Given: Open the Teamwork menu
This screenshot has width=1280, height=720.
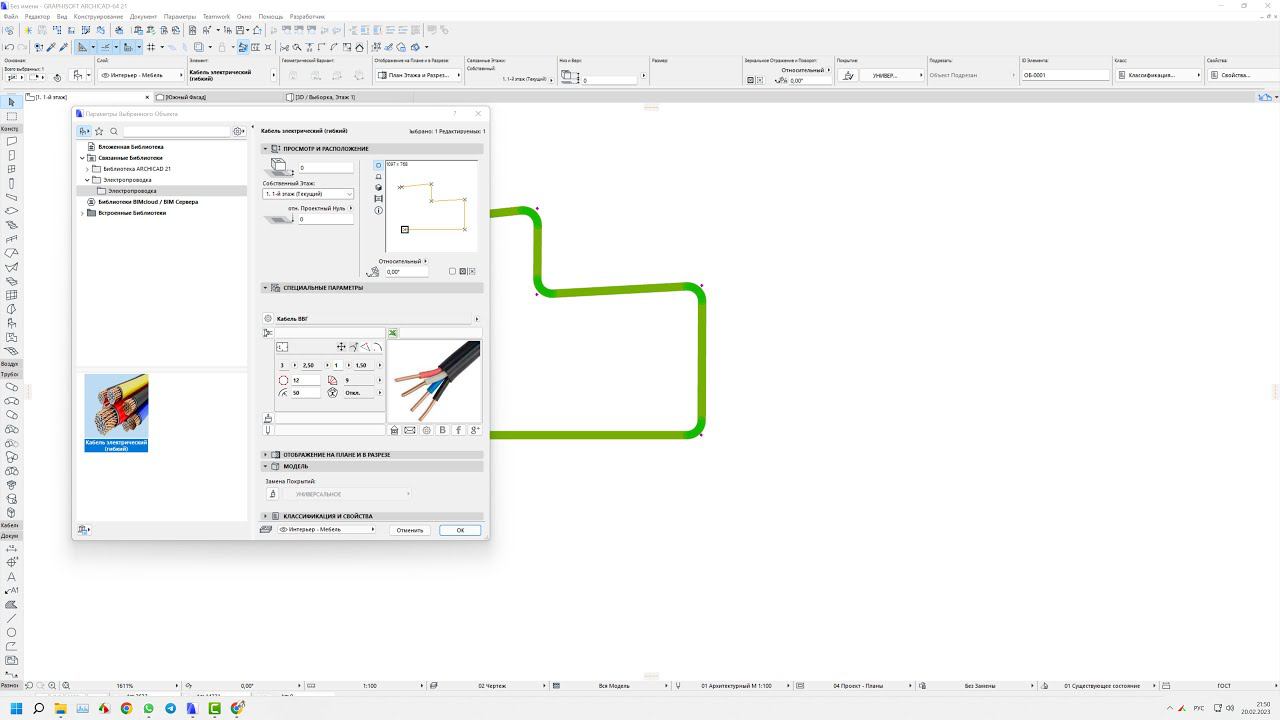Looking at the screenshot, I should pyautogui.click(x=216, y=17).
